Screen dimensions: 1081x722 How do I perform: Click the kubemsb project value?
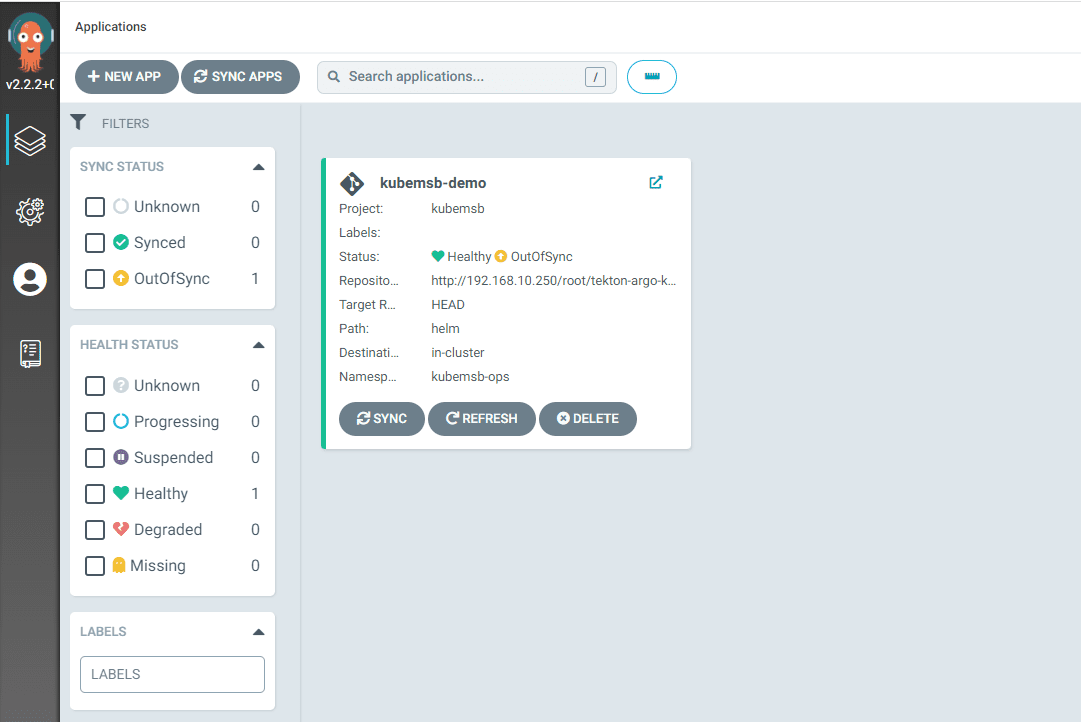click(458, 208)
